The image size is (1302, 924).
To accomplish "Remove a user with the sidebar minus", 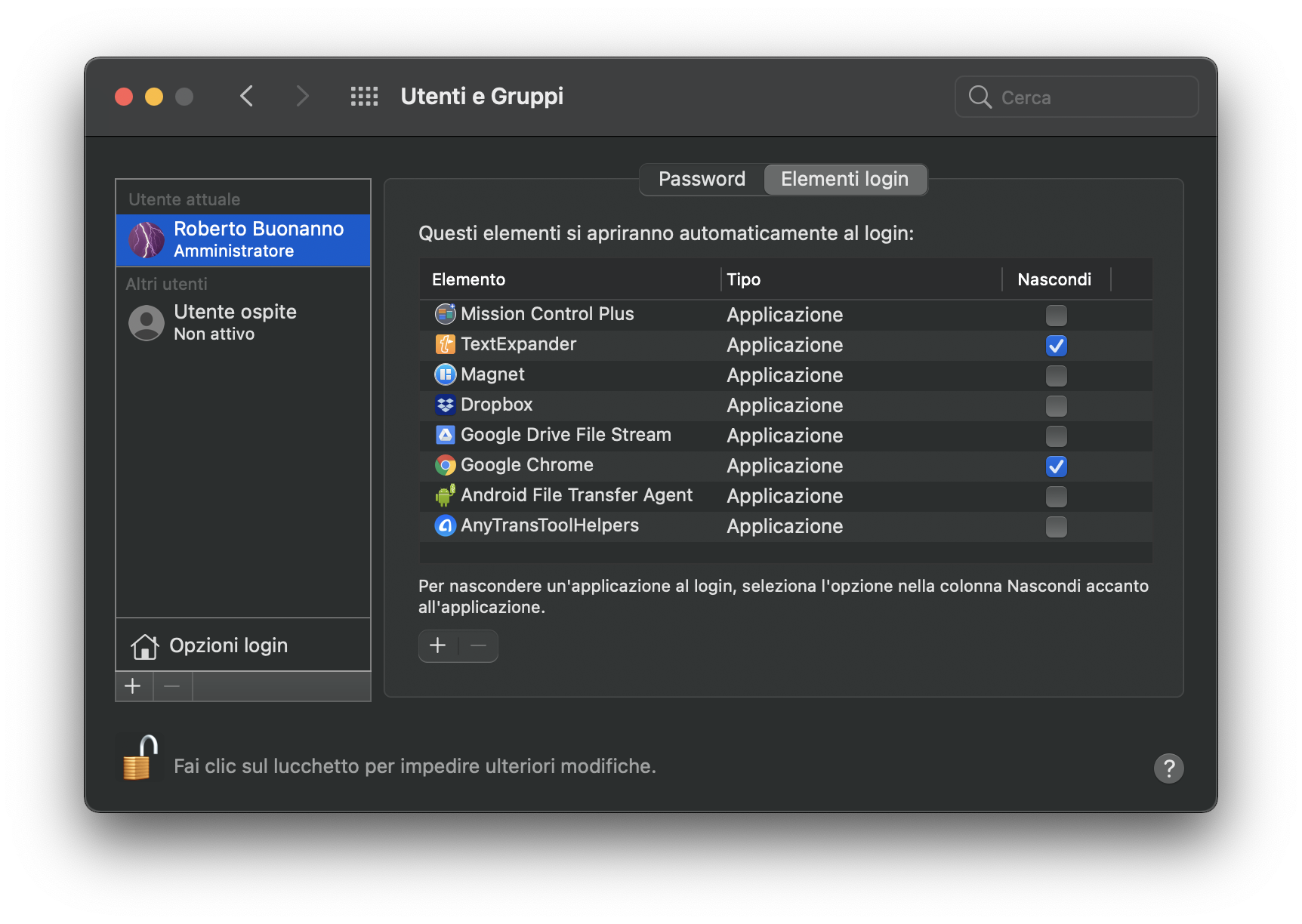I will [172, 686].
